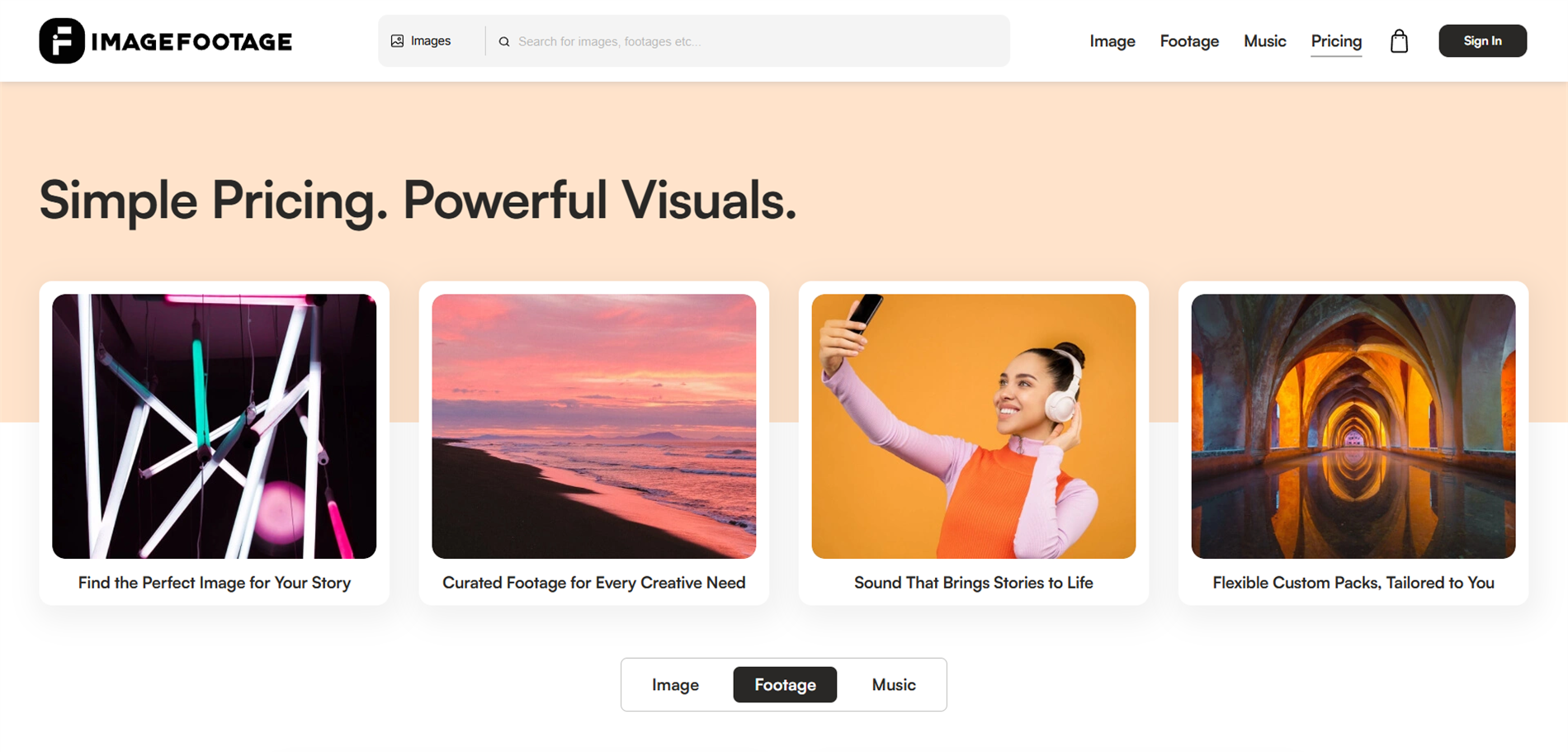This screenshot has height=752, width=1568.
Task: Select the Footage pricing tab
Action: coord(785,684)
